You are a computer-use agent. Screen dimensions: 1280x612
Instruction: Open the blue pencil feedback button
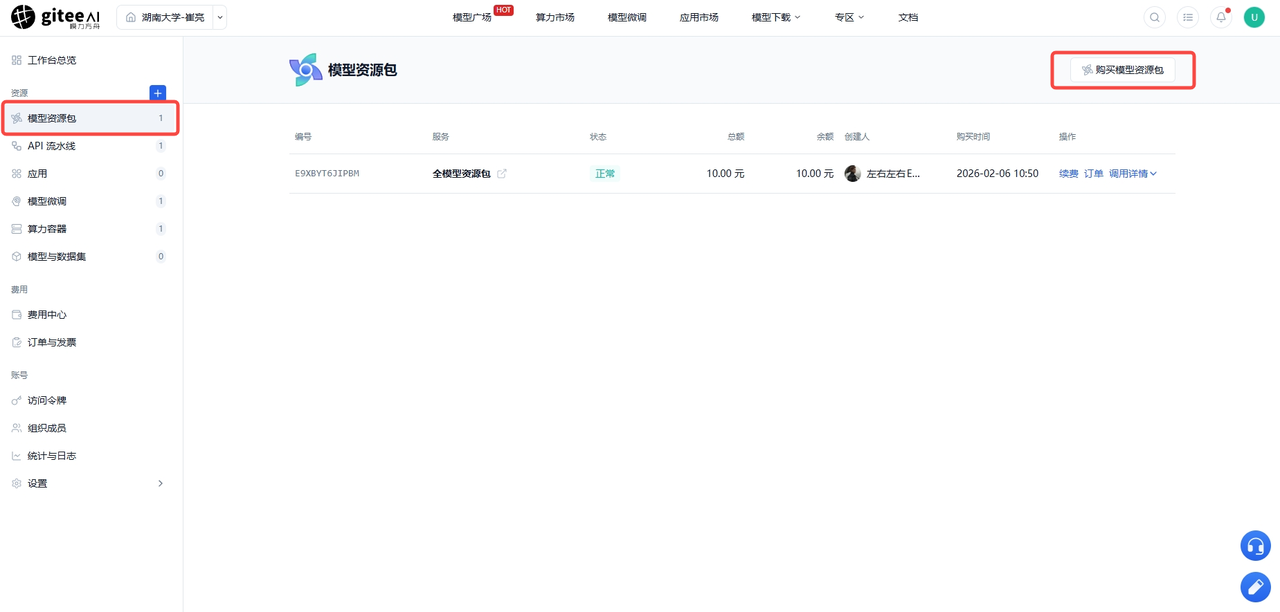[1255, 587]
